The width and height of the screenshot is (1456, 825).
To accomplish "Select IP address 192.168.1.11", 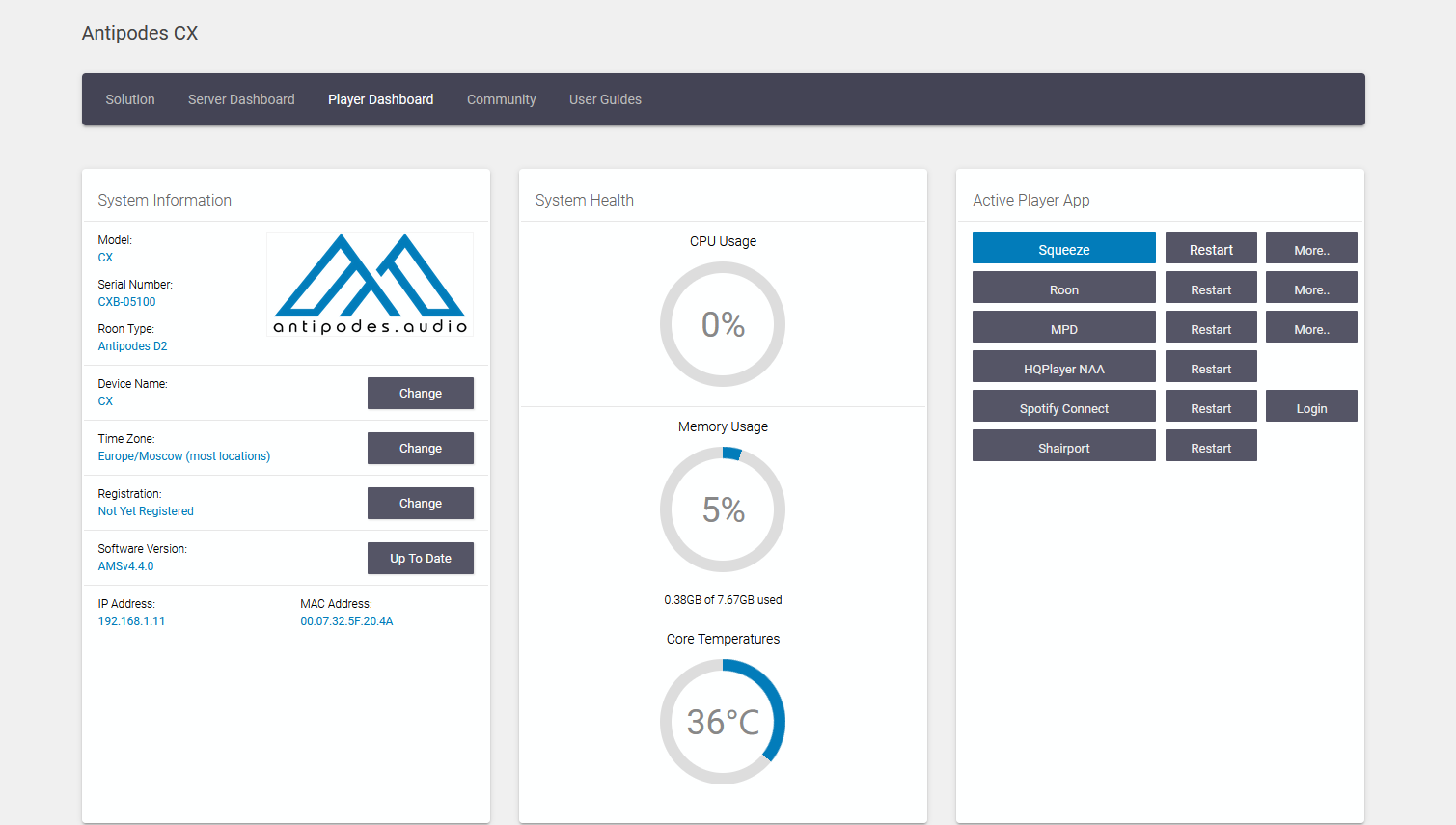I will 131,621.
